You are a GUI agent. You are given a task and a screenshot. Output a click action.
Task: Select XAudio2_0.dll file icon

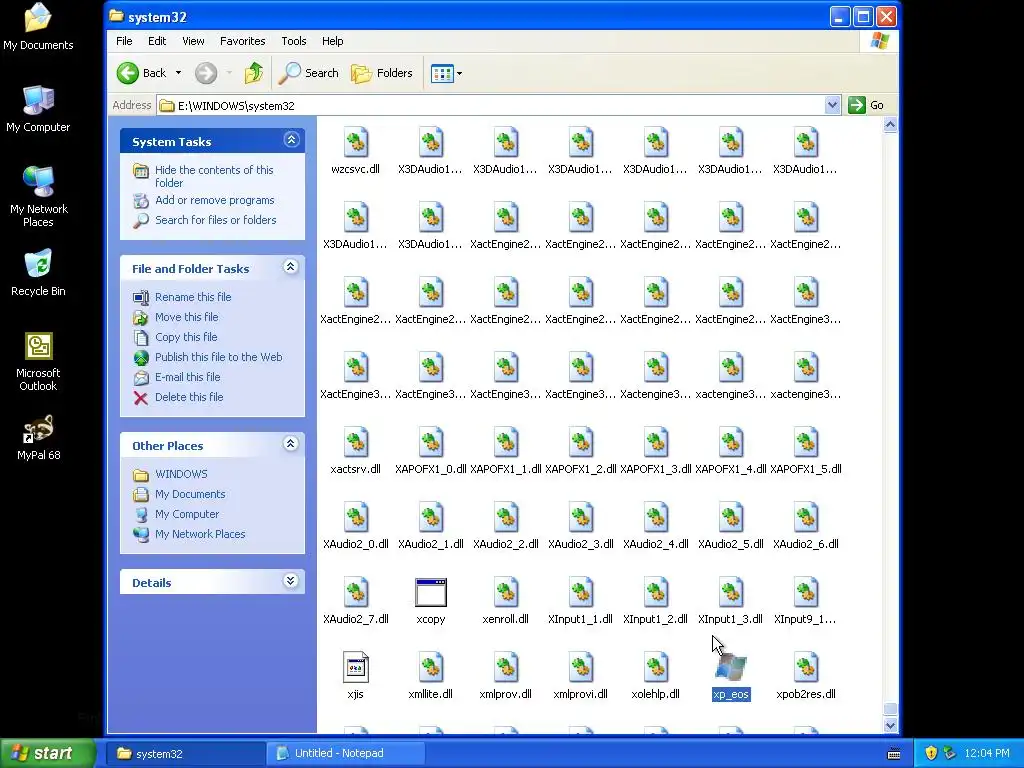(x=356, y=517)
